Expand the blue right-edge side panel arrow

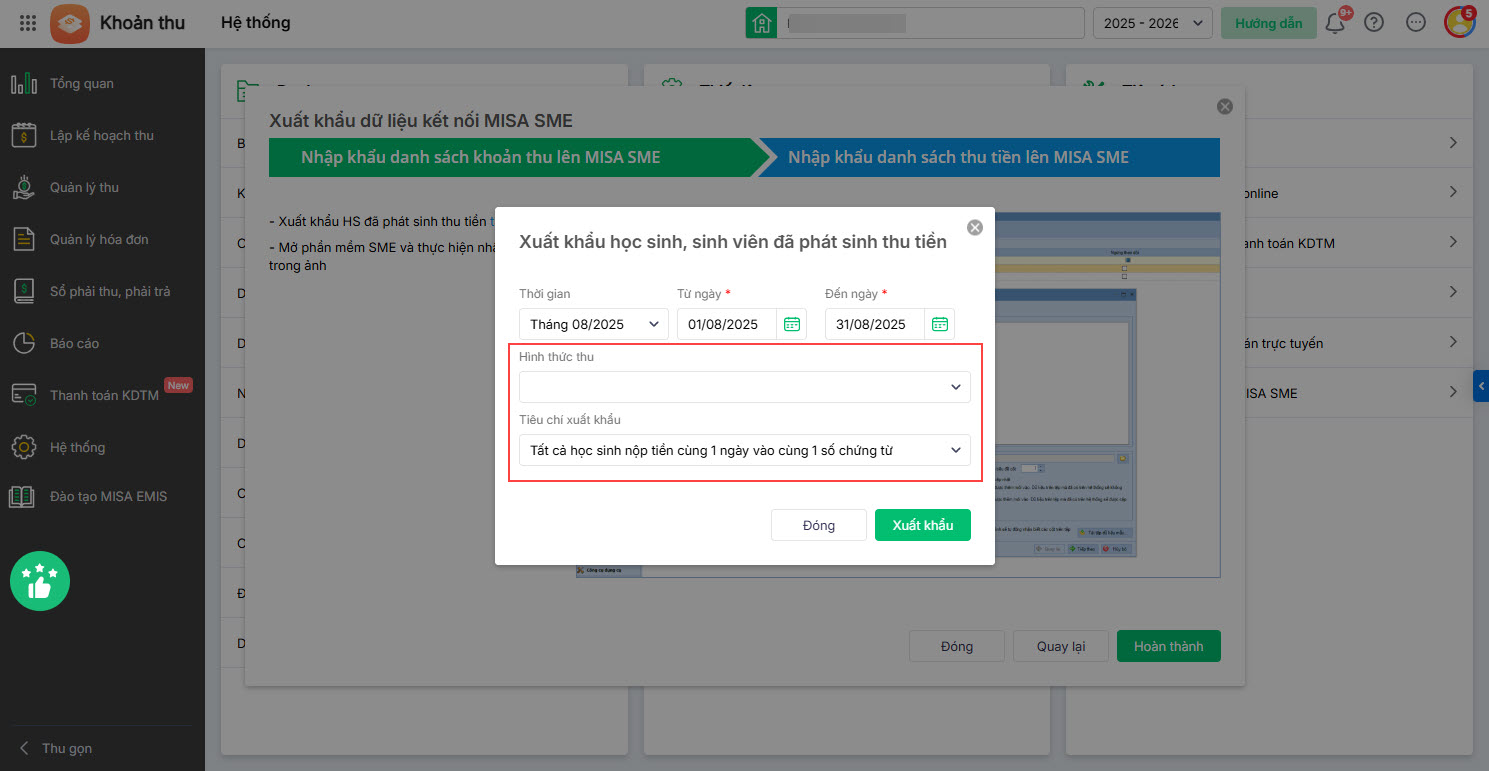click(x=1481, y=385)
